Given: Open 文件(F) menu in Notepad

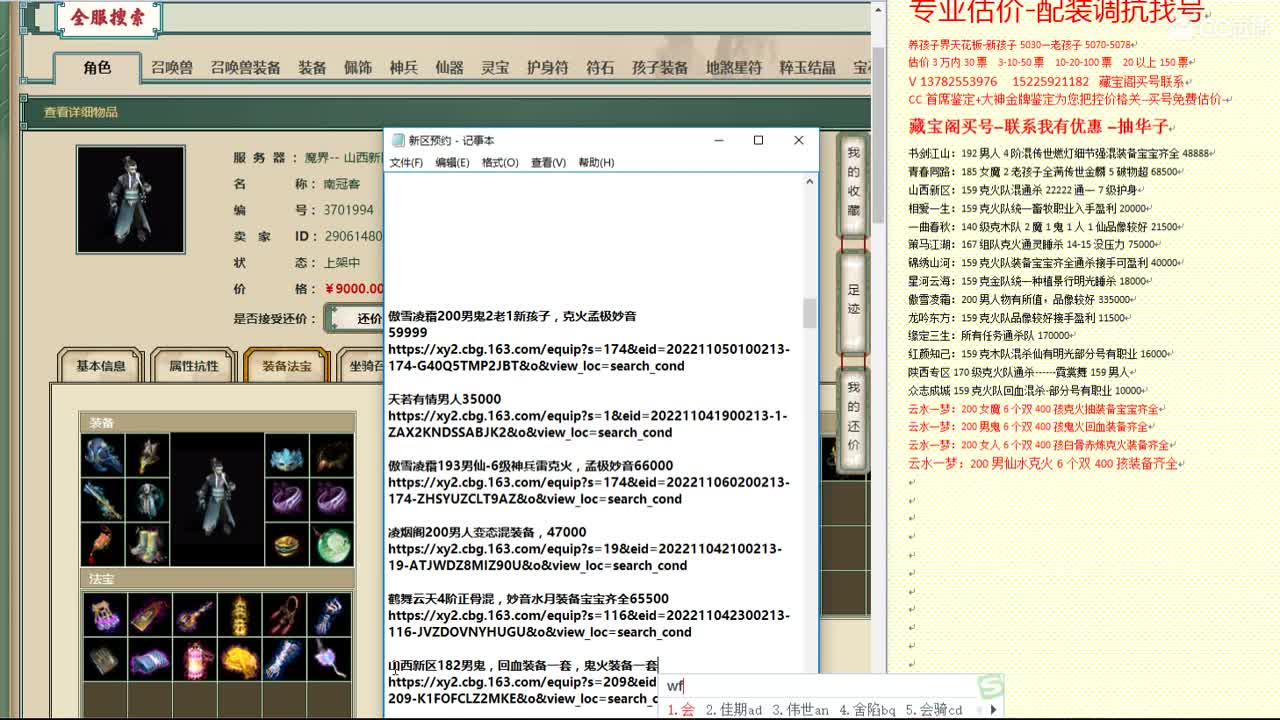Looking at the screenshot, I should click(406, 162).
